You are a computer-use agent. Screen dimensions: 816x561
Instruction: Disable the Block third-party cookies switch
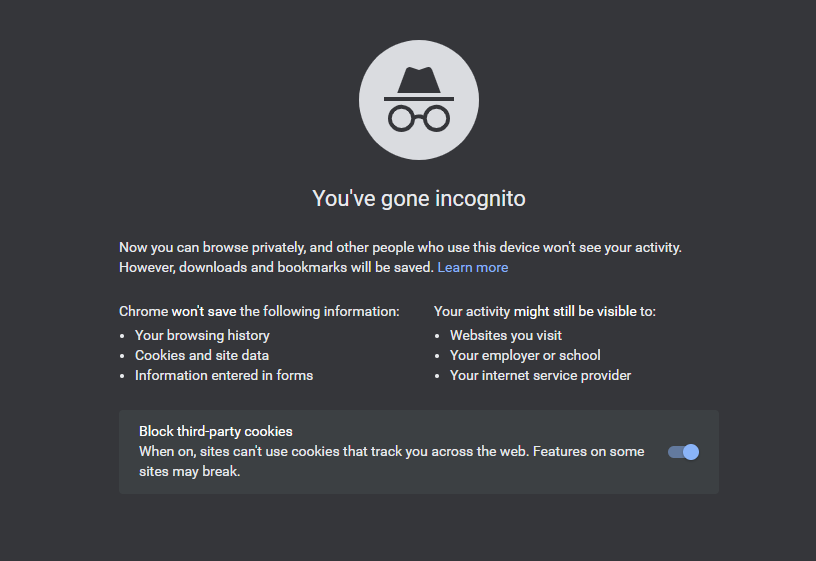(683, 452)
